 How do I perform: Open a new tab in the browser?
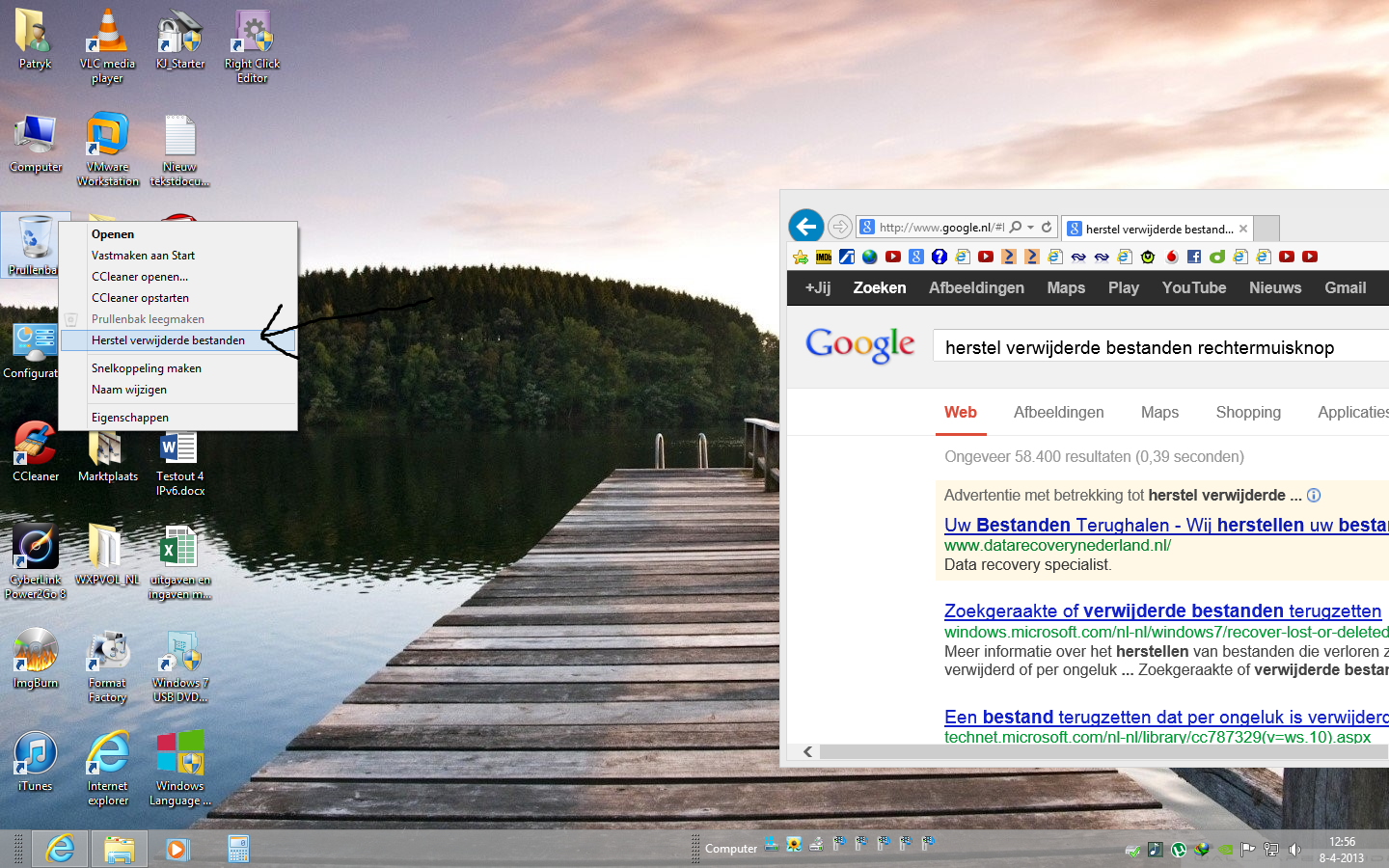tap(1266, 229)
